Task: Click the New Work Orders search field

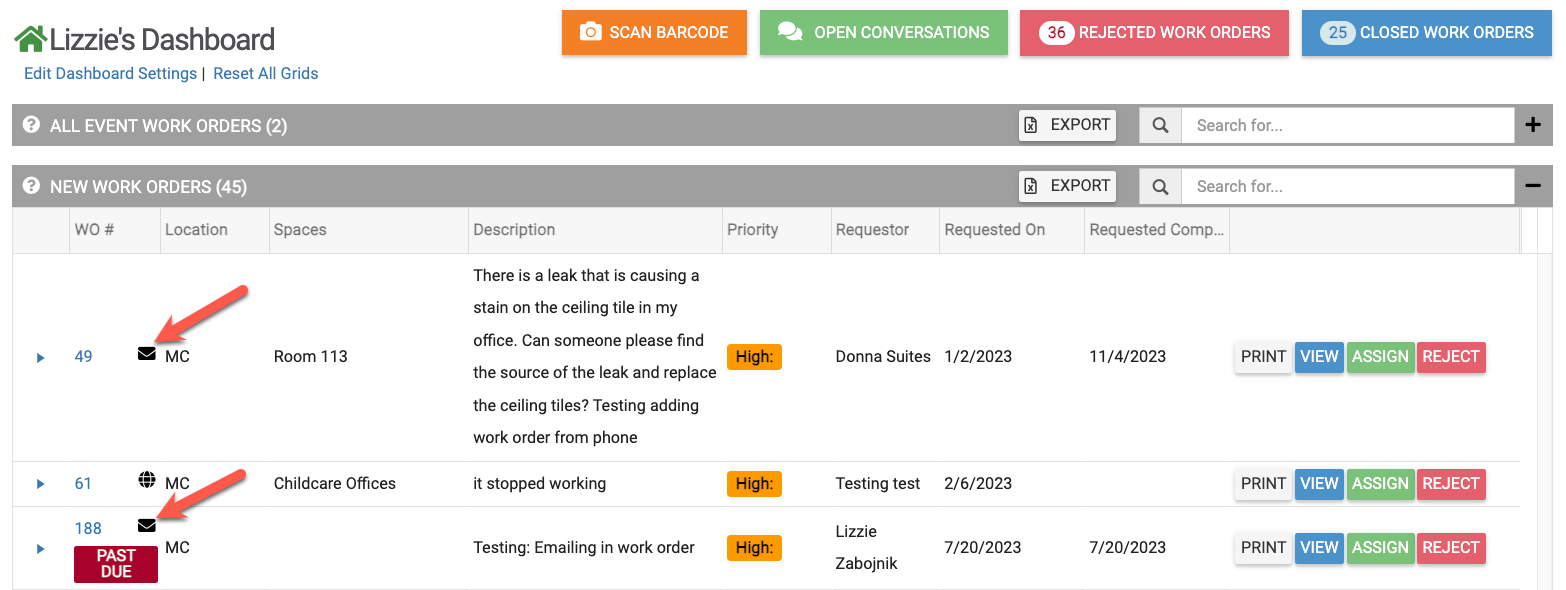Action: click(x=1347, y=186)
